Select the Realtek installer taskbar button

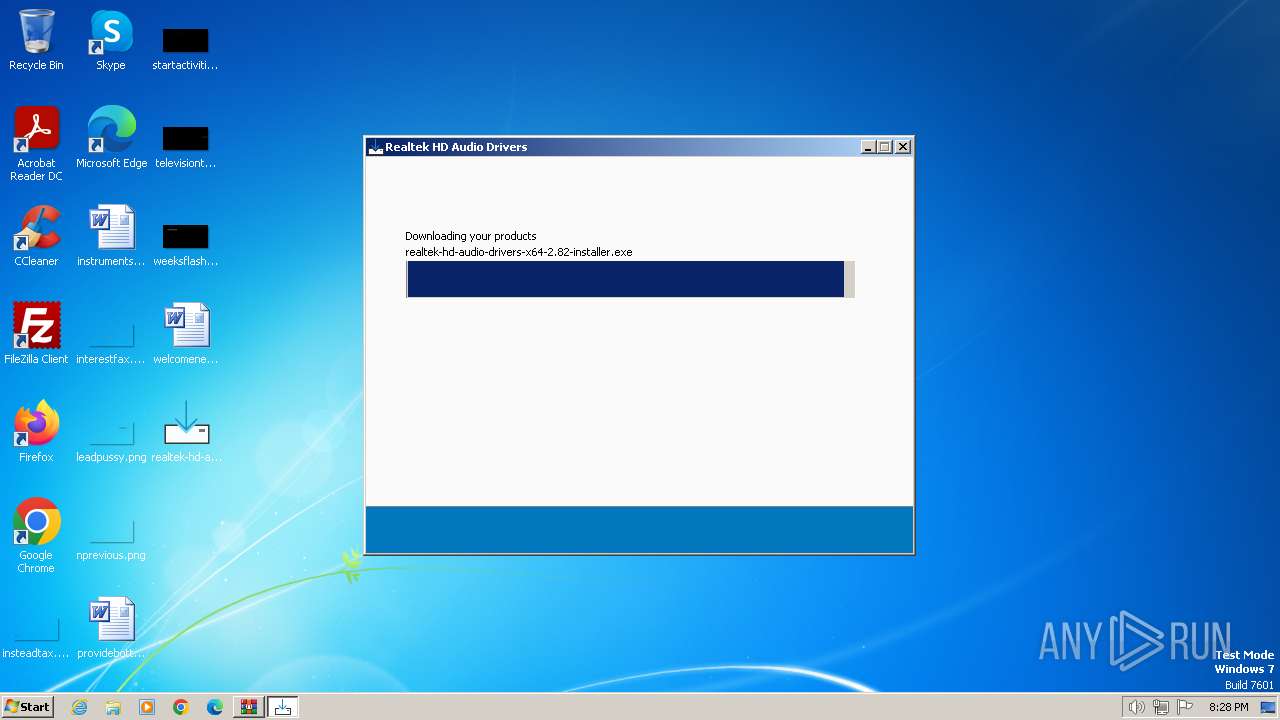point(283,707)
